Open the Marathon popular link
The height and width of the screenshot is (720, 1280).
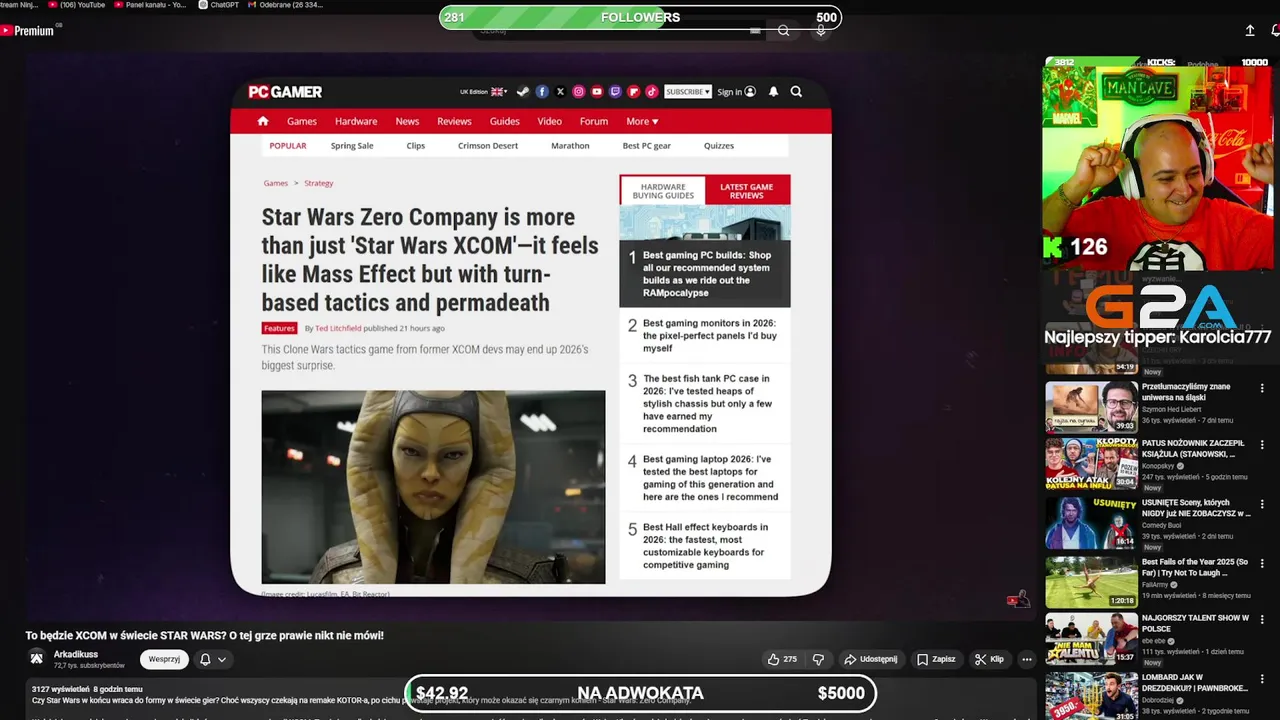point(570,145)
